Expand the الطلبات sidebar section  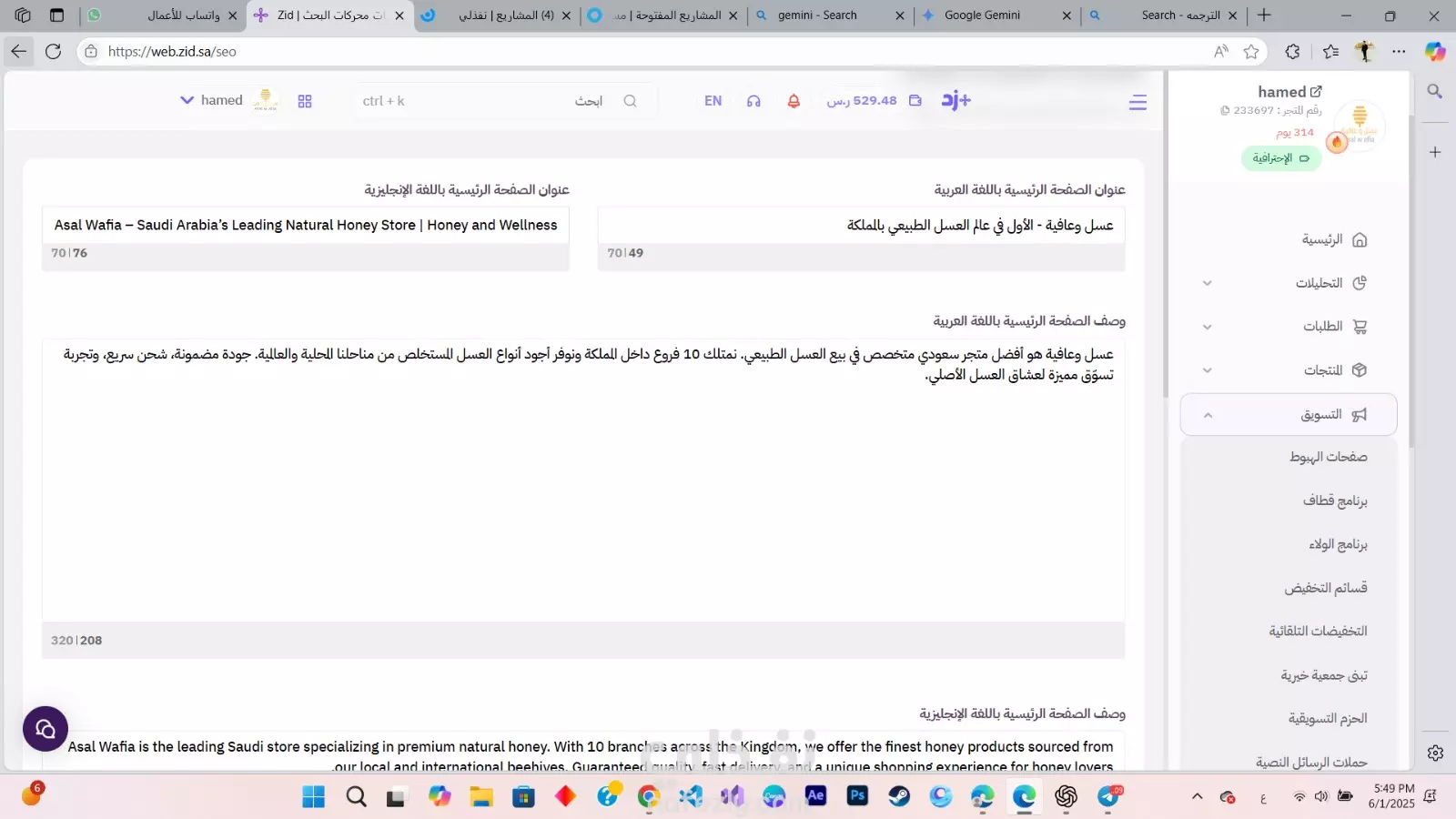(1207, 327)
